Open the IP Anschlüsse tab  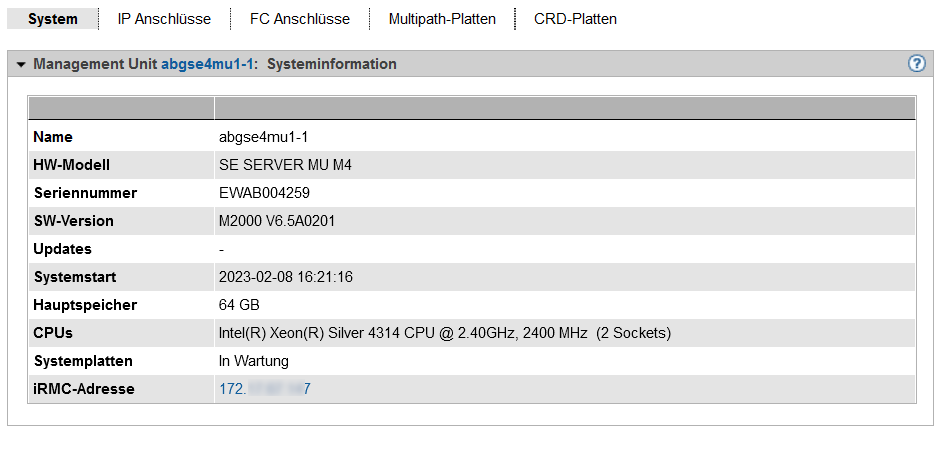click(x=164, y=19)
